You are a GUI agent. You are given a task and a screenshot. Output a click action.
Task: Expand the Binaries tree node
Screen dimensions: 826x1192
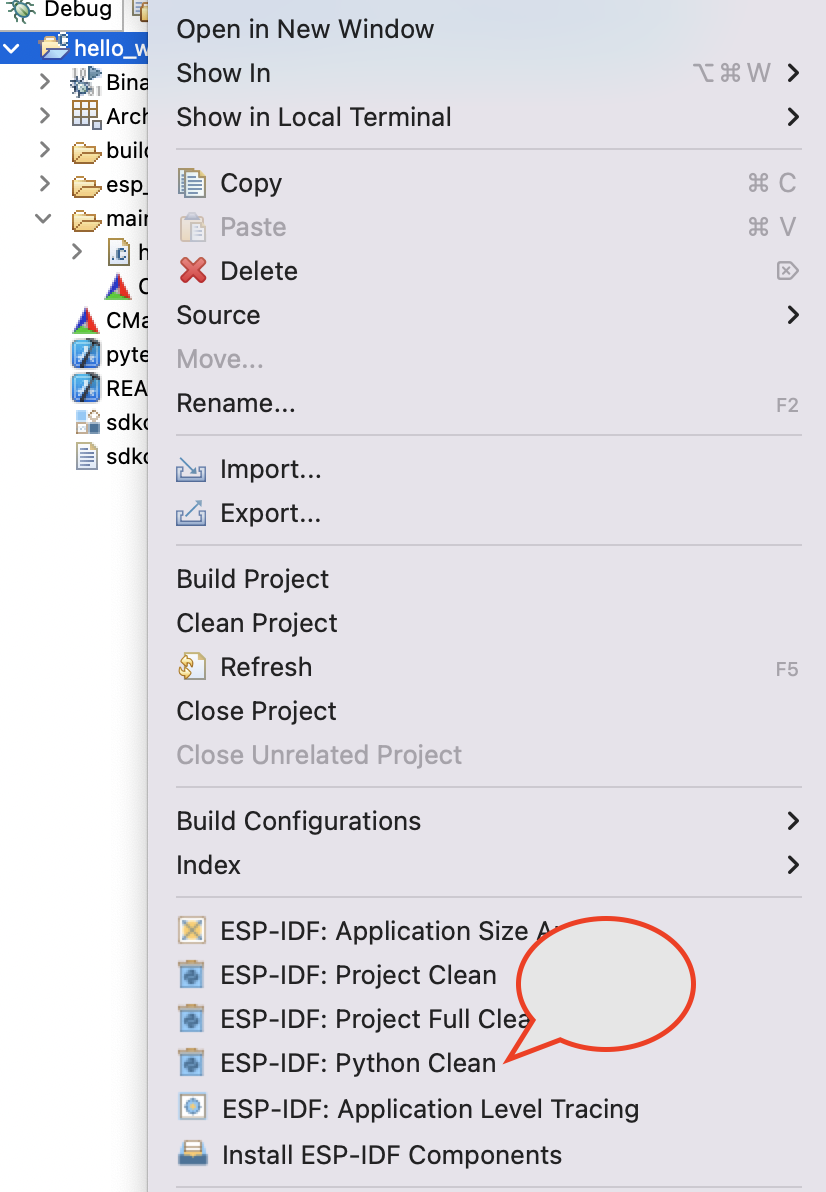pos(45,81)
